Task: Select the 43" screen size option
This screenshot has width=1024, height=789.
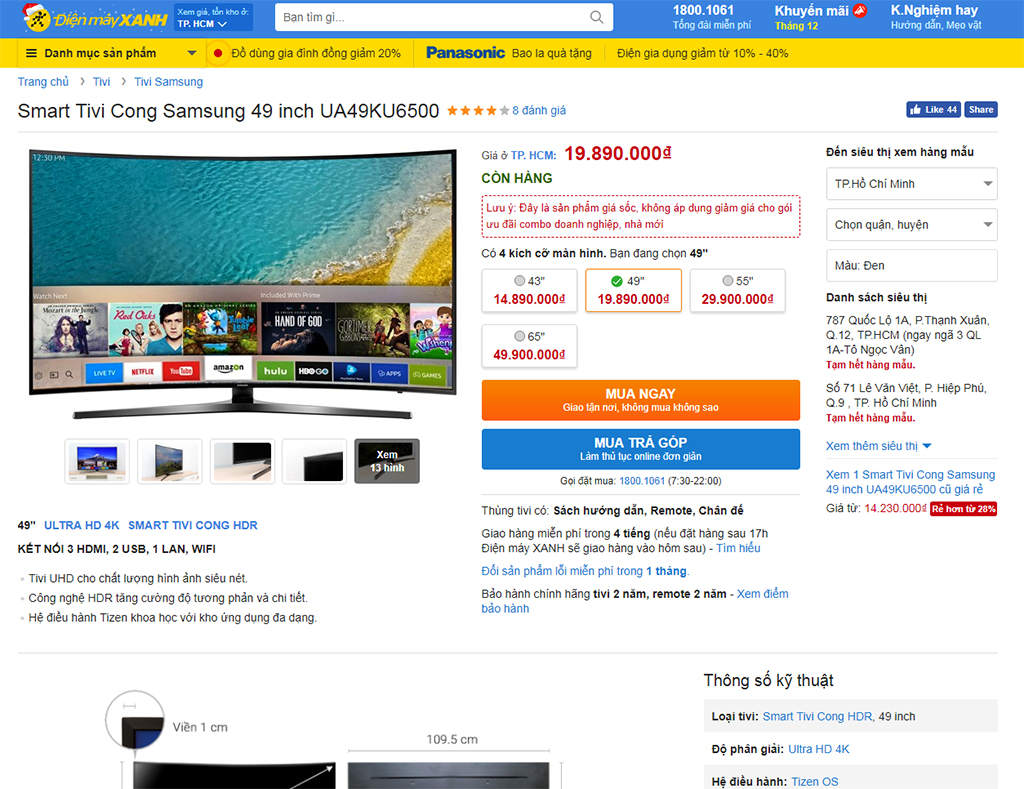Action: [x=529, y=291]
